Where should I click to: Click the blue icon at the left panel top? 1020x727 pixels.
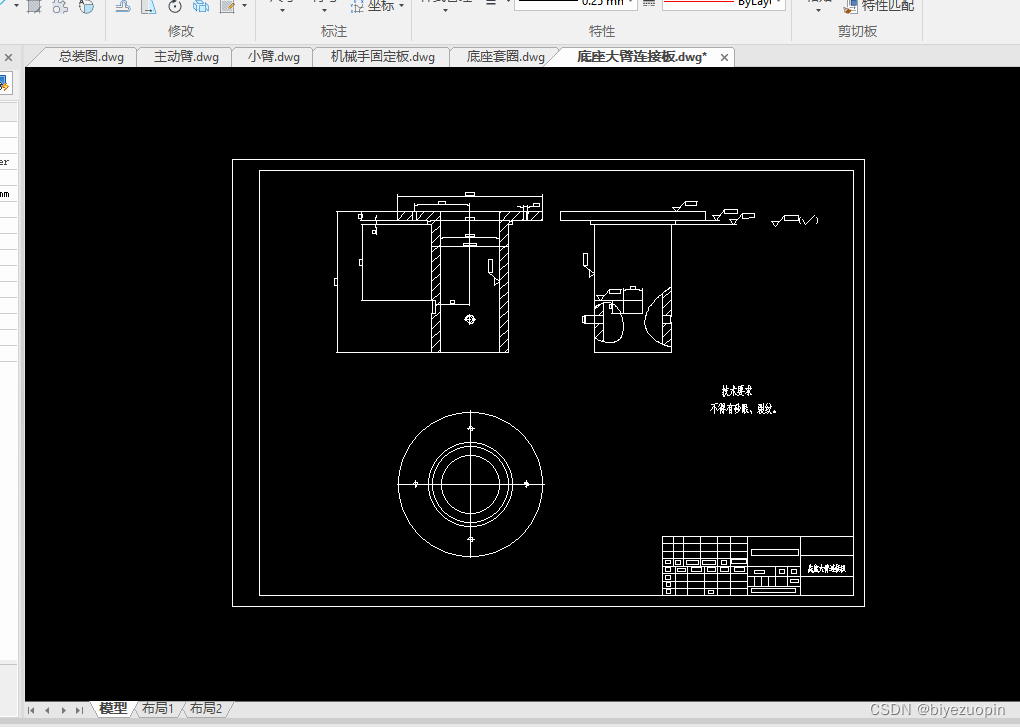pos(4,83)
